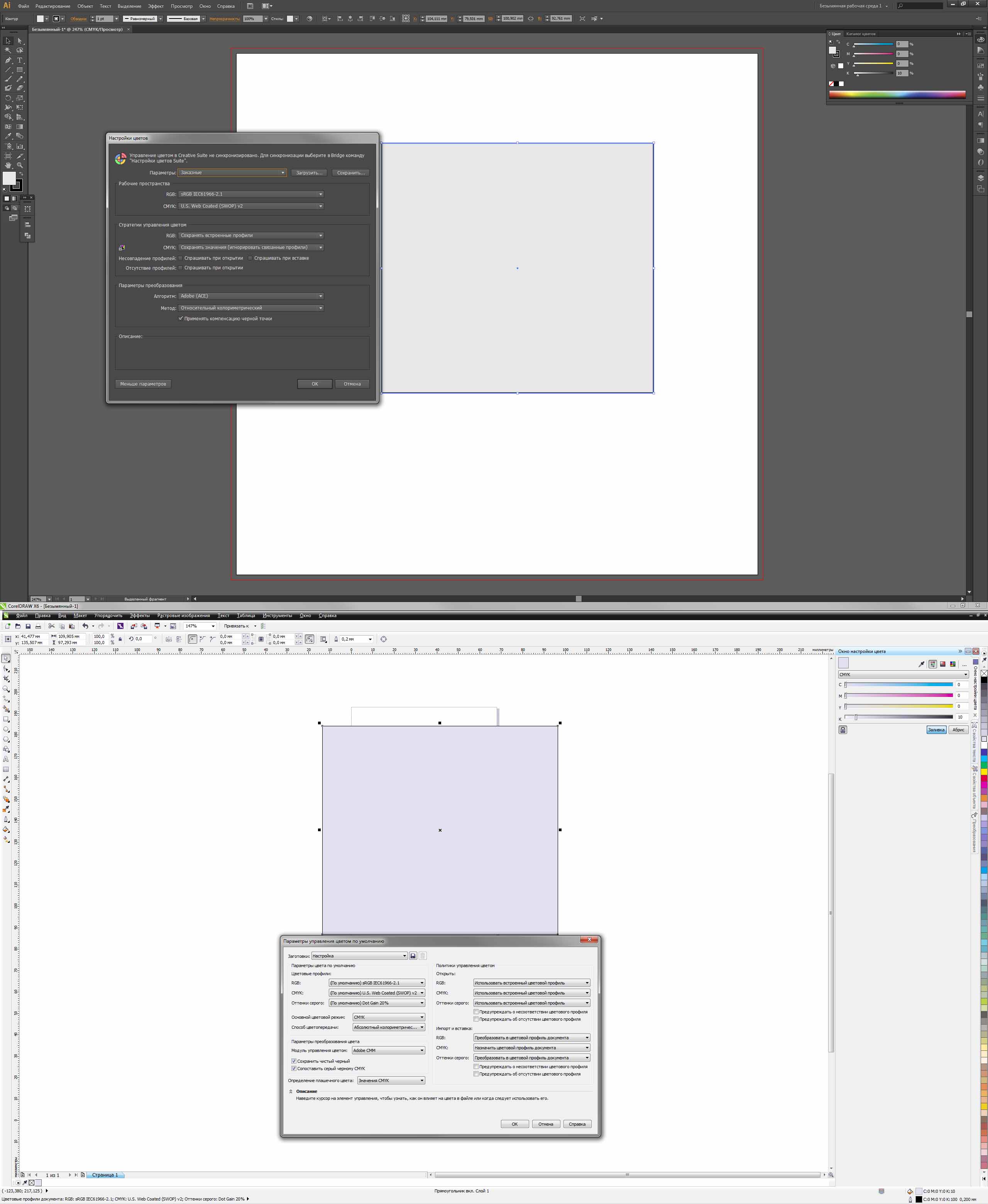Click 'Меньше параметров' button

click(143, 384)
